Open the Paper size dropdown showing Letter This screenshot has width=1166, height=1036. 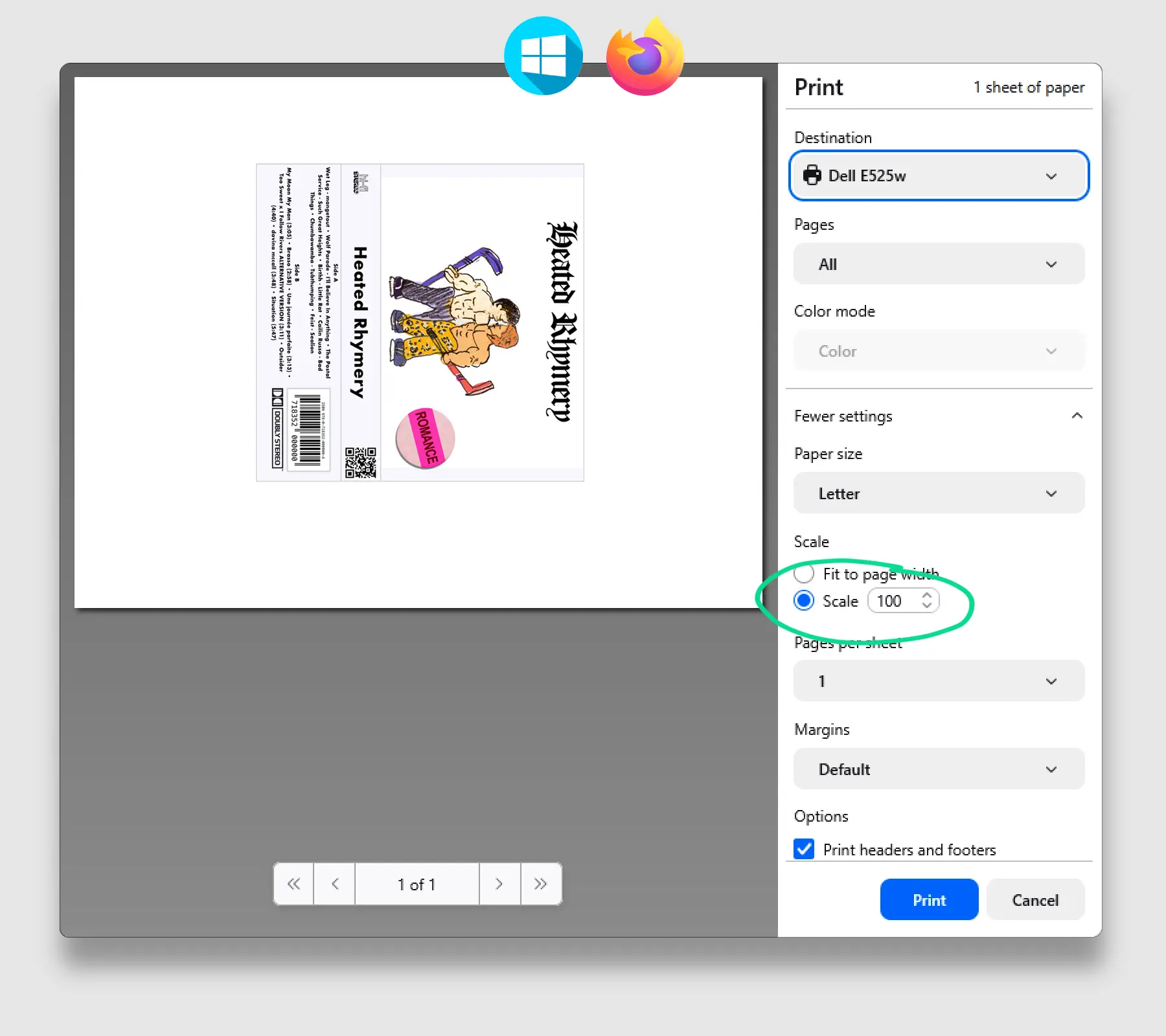tap(938, 493)
